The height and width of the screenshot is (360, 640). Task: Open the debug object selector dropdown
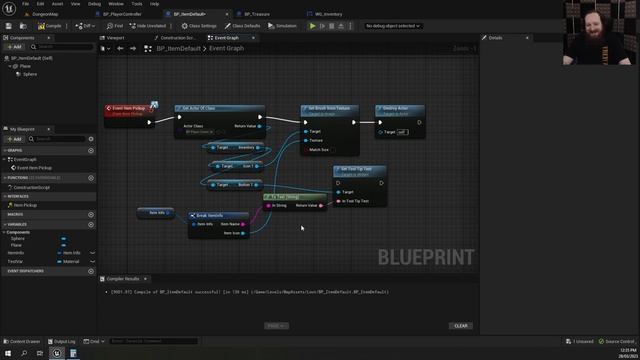pos(393,26)
